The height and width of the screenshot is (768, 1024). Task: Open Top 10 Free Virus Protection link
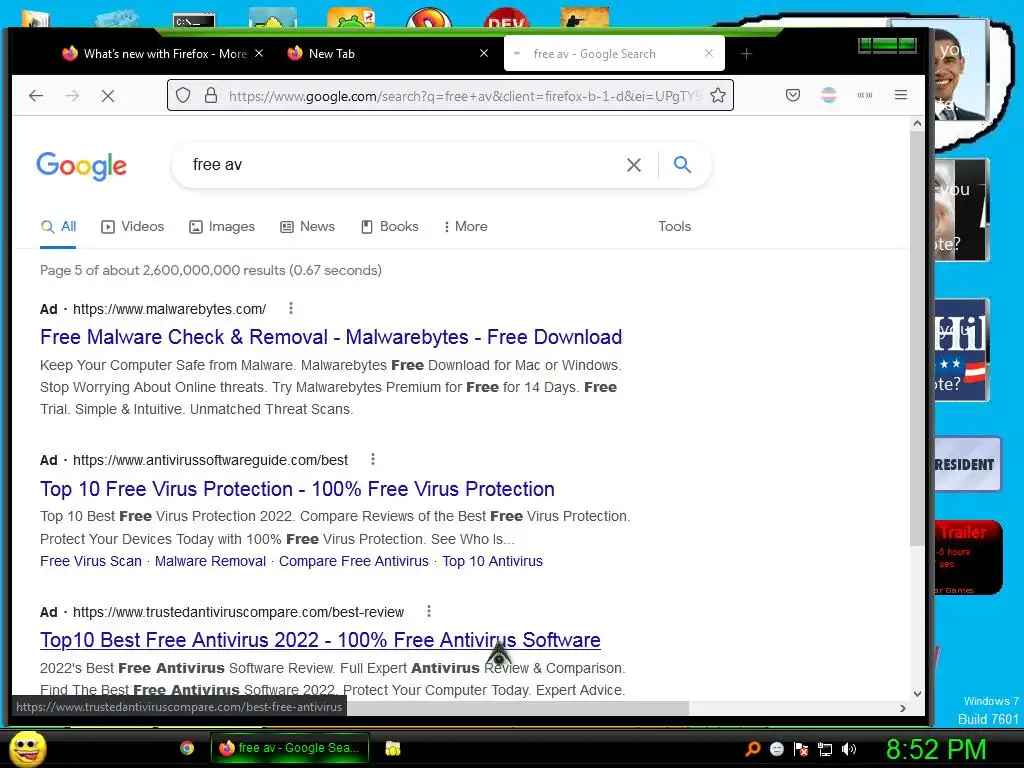click(297, 489)
